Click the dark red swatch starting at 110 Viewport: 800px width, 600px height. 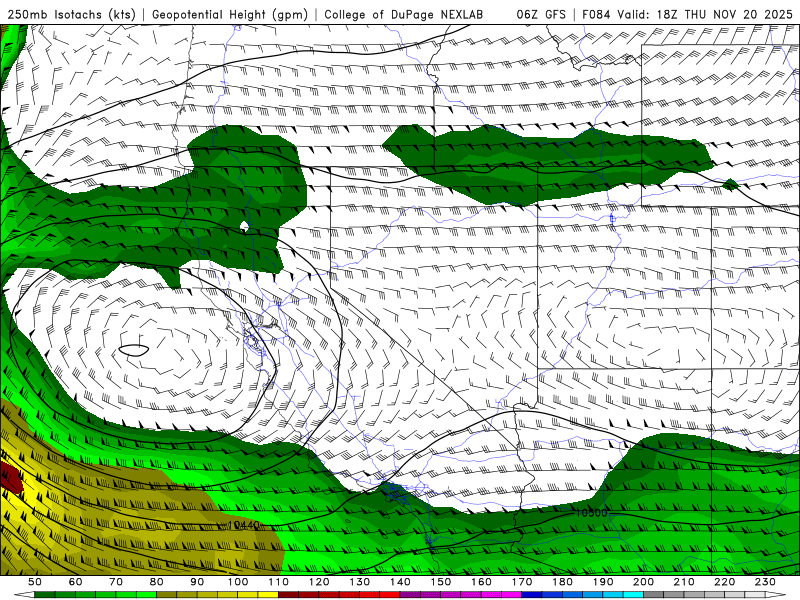(x=289, y=595)
